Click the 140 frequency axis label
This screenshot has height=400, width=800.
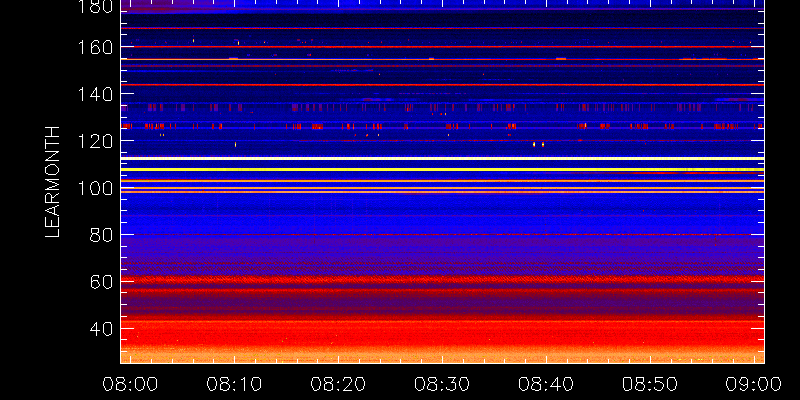[x=95, y=94]
